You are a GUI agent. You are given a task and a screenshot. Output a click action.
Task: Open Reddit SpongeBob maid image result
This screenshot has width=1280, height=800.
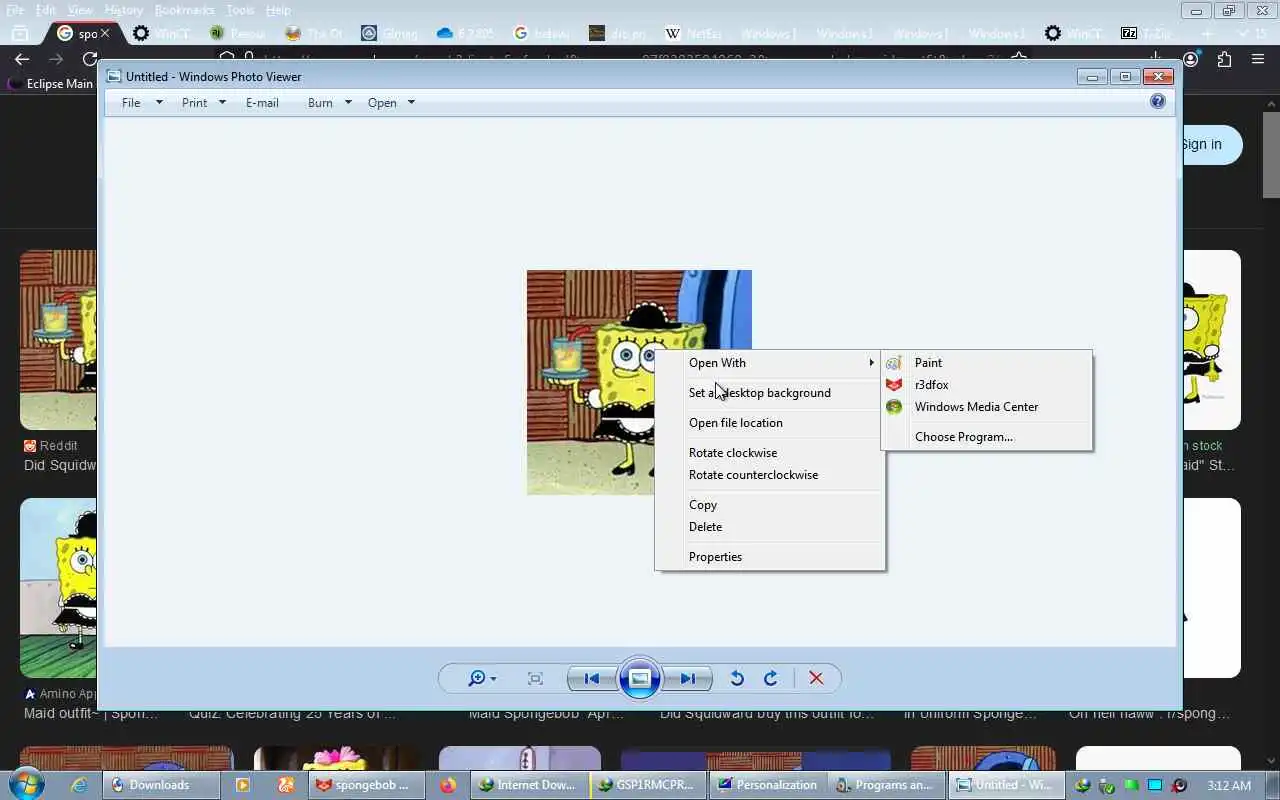click(x=58, y=340)
